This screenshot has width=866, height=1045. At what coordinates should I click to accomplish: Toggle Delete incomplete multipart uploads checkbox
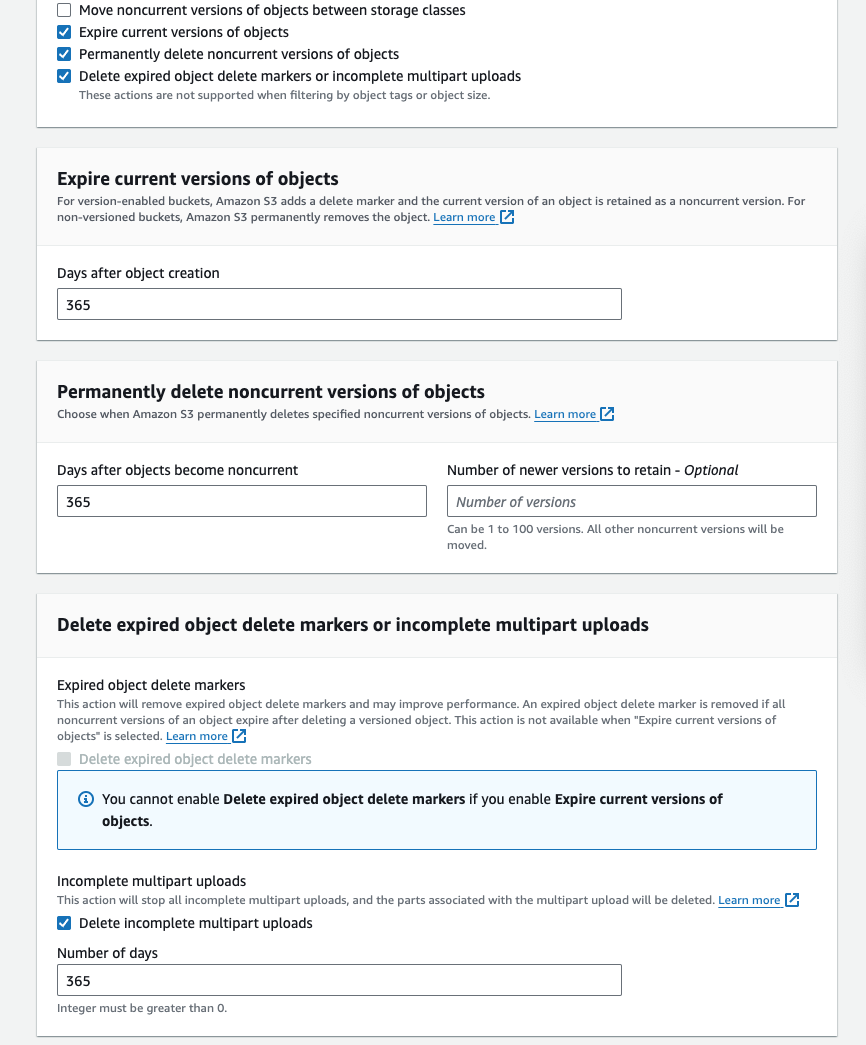pyautogui.click(x=64, y=923)
